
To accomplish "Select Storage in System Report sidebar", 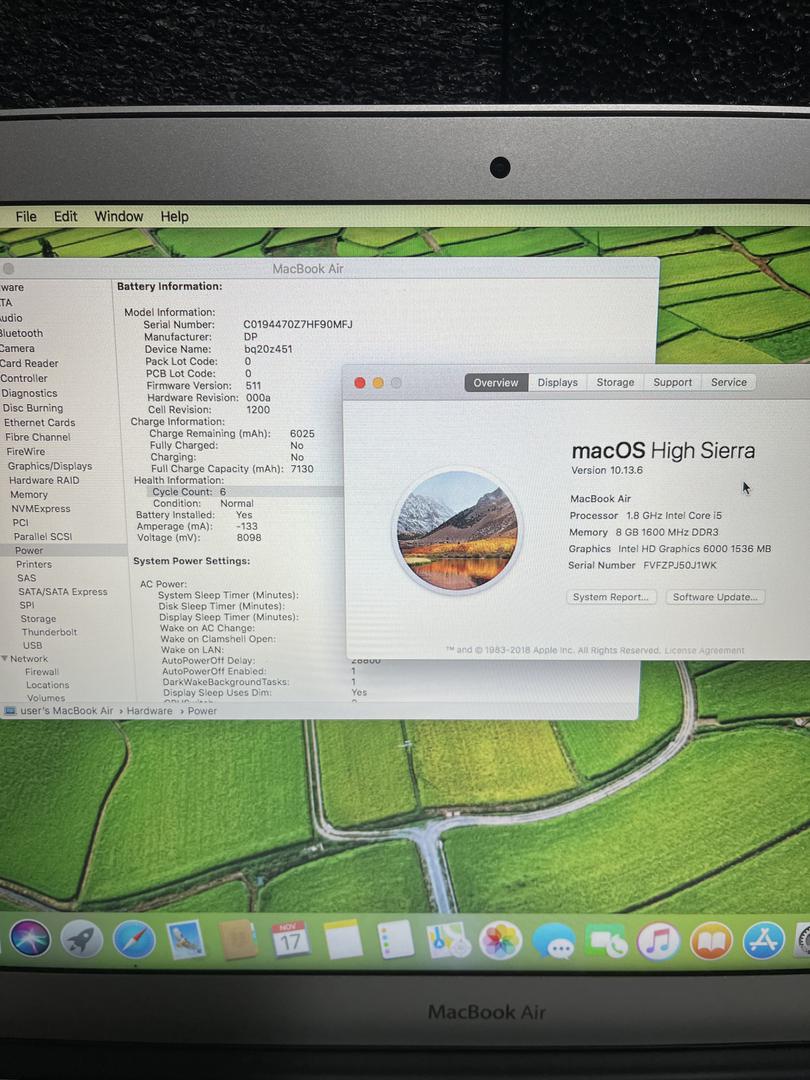I will point(38,619).
